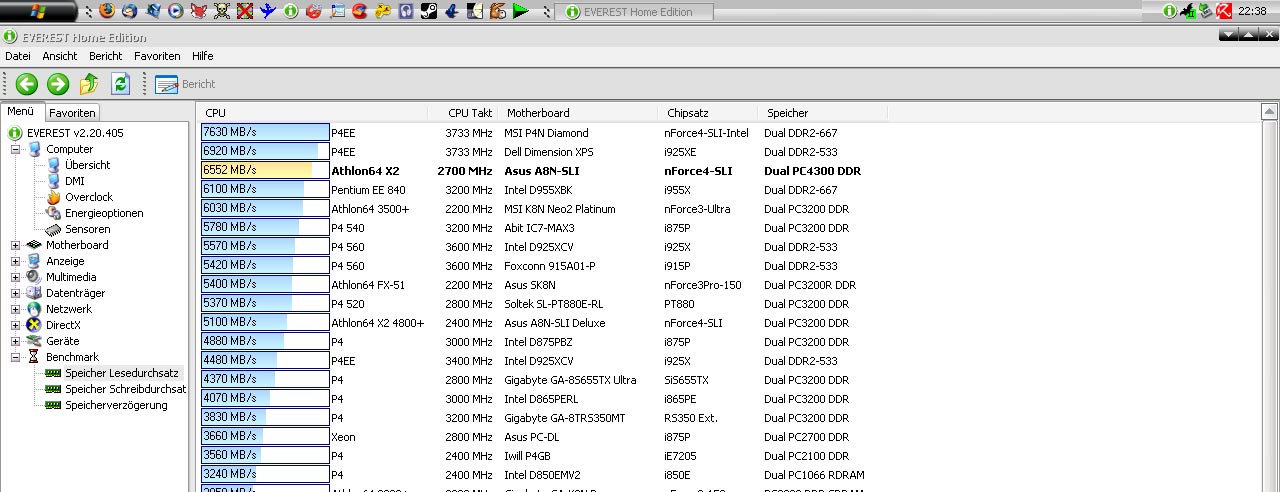The image size is (1280, 492).
Task: Open the Speicher Schreibdurchsatz benchmark
Action: tap(126, 389)
